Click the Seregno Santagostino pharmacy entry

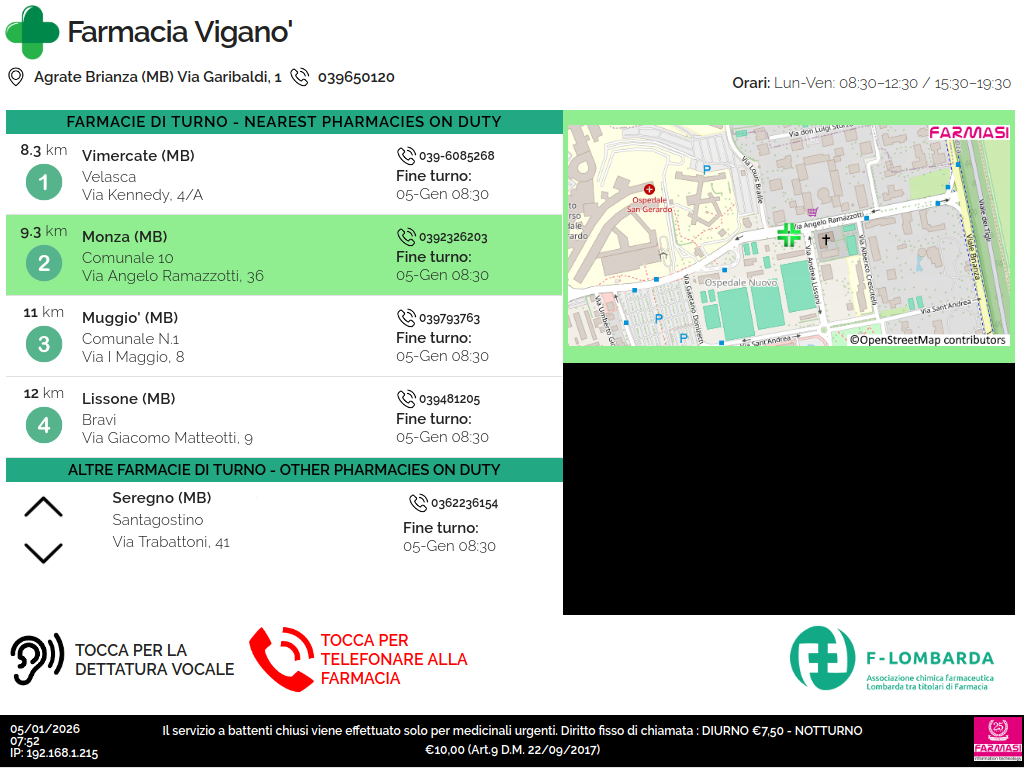tap(171, 520)
